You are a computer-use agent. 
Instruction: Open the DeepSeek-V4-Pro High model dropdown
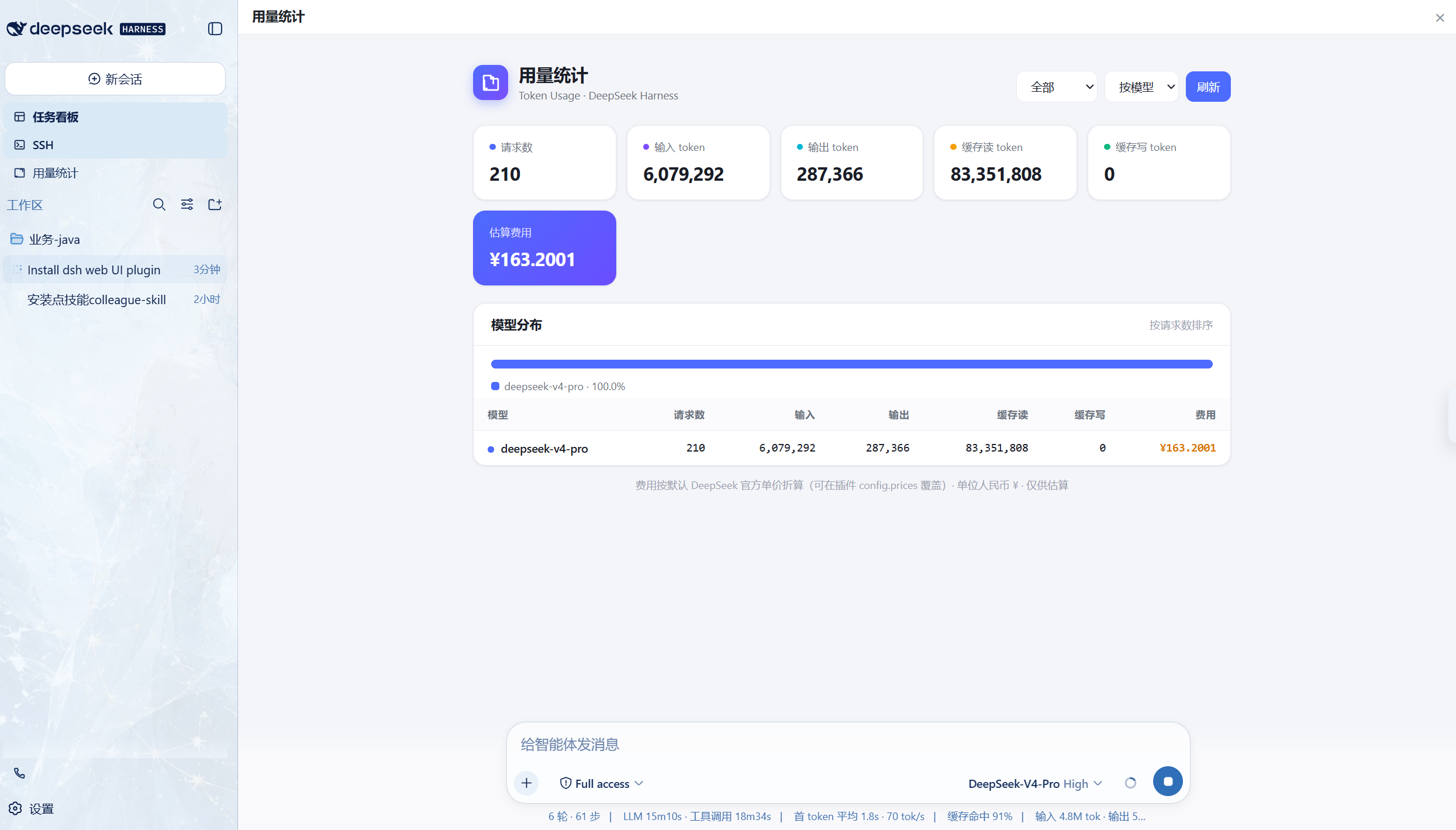[1035, 783]
